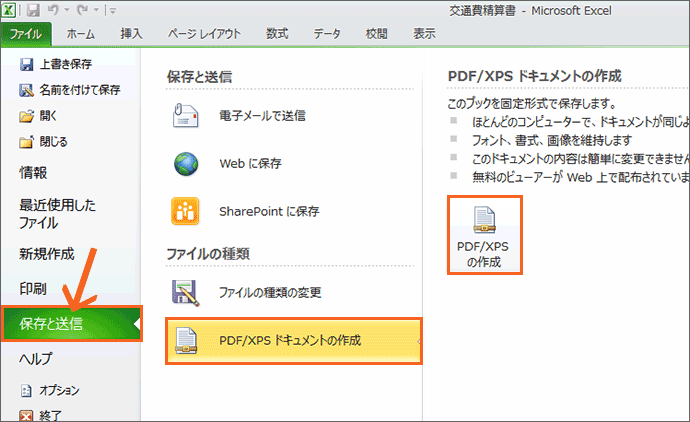The height and width of the screenshot is (422, 690).
Task: Switch to the データ ribbon tab
Action: [x=327, y=34]
